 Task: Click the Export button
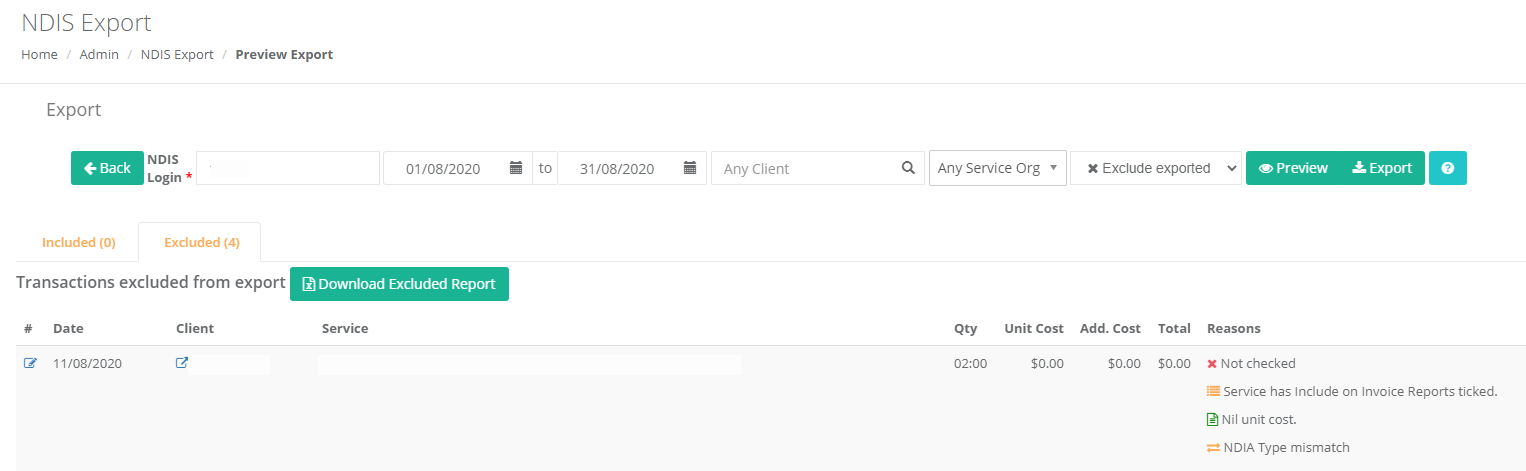coord(1382,168)
